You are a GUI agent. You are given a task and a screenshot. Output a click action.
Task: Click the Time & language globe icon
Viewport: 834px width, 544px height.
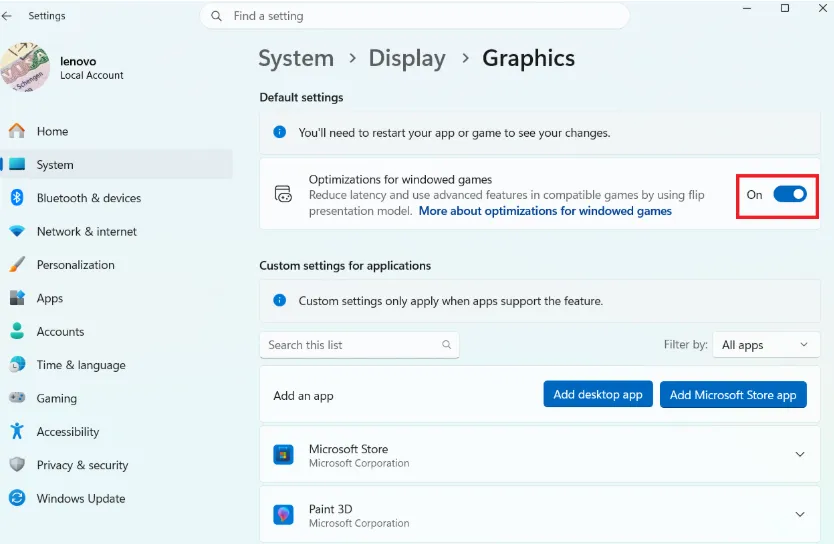click(x=17, y=364)
